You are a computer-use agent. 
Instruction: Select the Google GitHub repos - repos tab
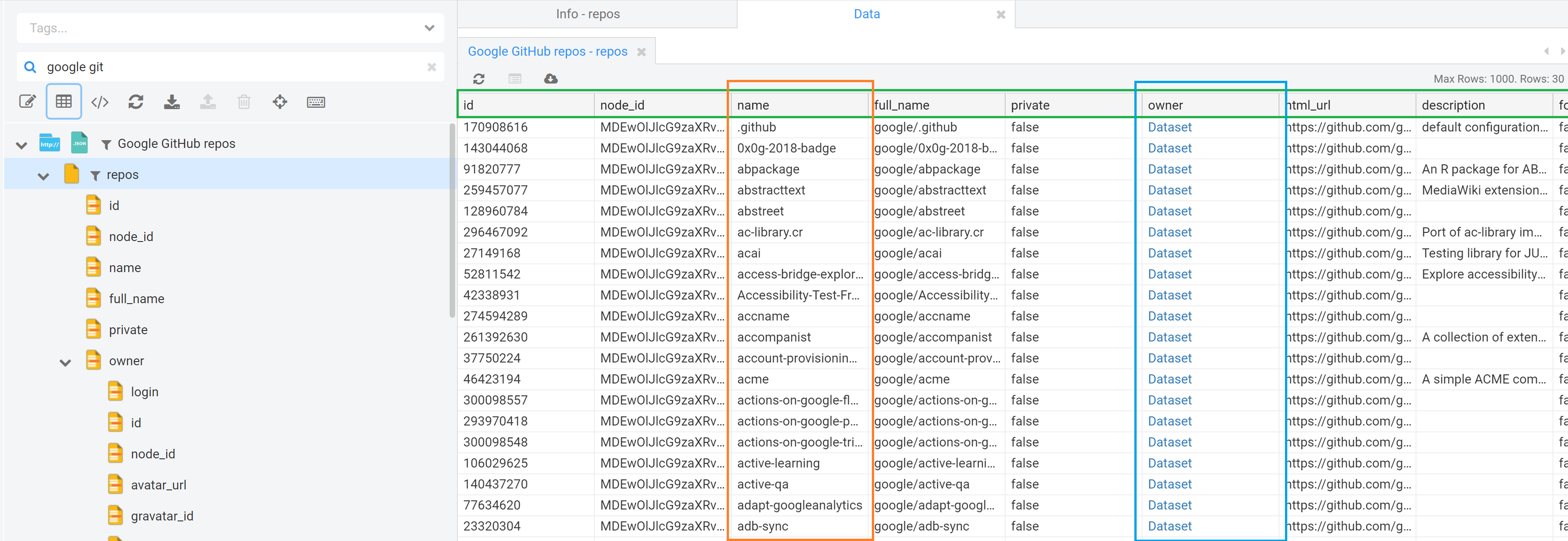[547, 51]
